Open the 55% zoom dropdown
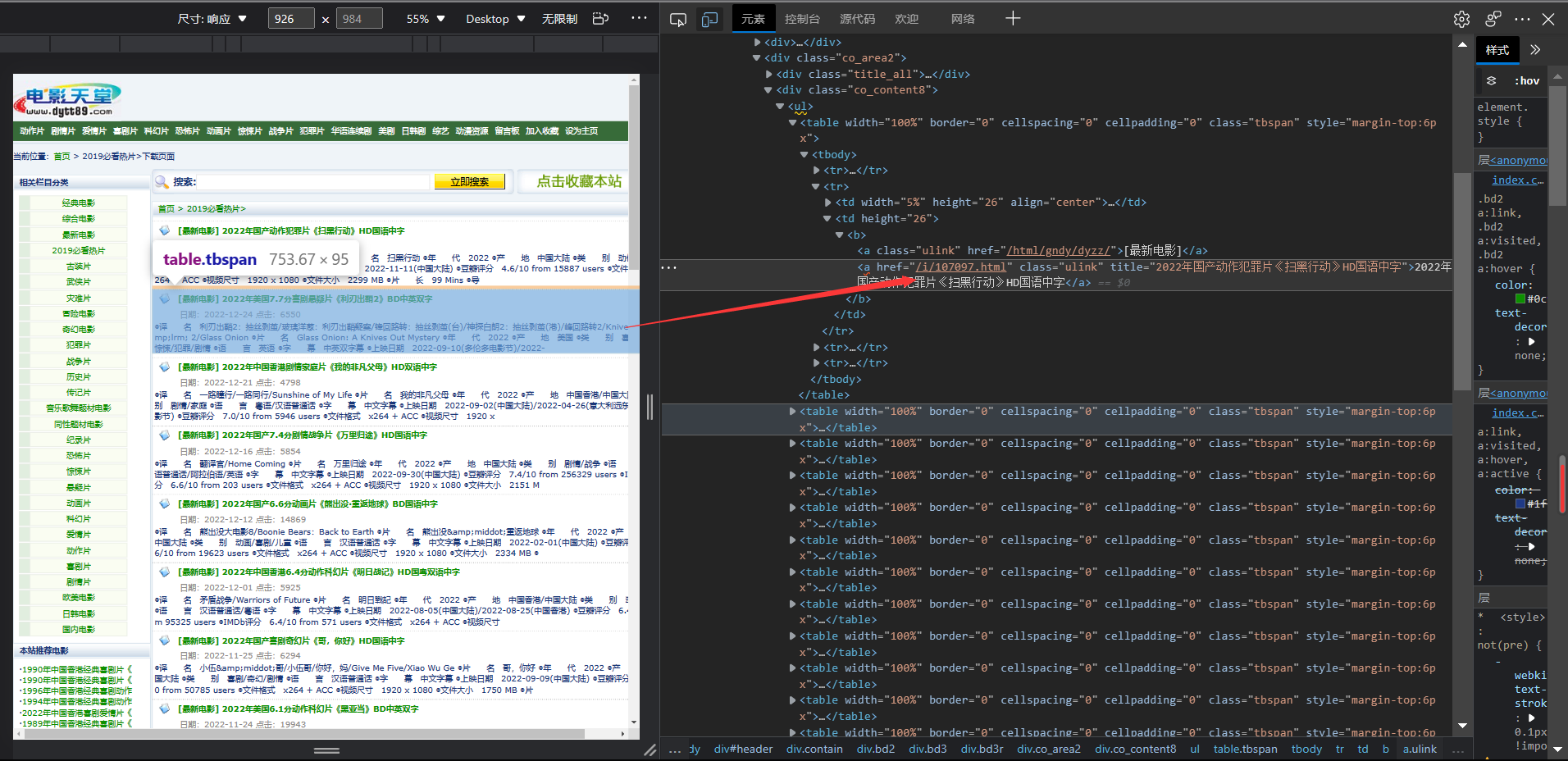 click(x=426, y=19)
